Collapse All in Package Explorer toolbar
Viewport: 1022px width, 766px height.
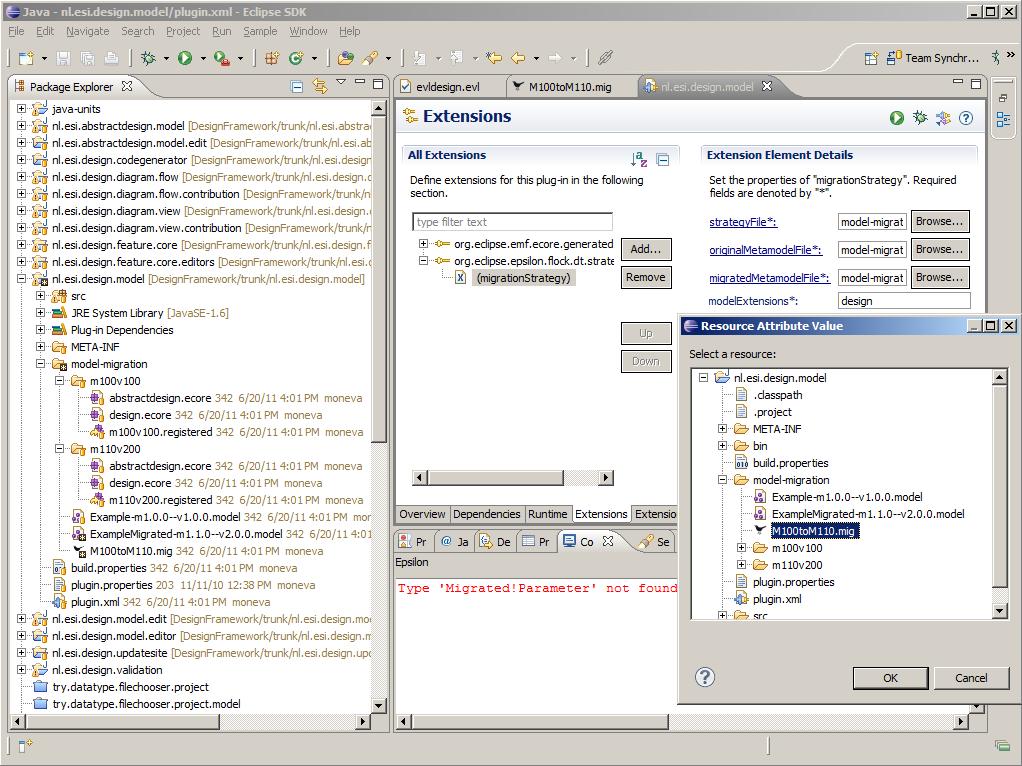[x=297, y=86]
